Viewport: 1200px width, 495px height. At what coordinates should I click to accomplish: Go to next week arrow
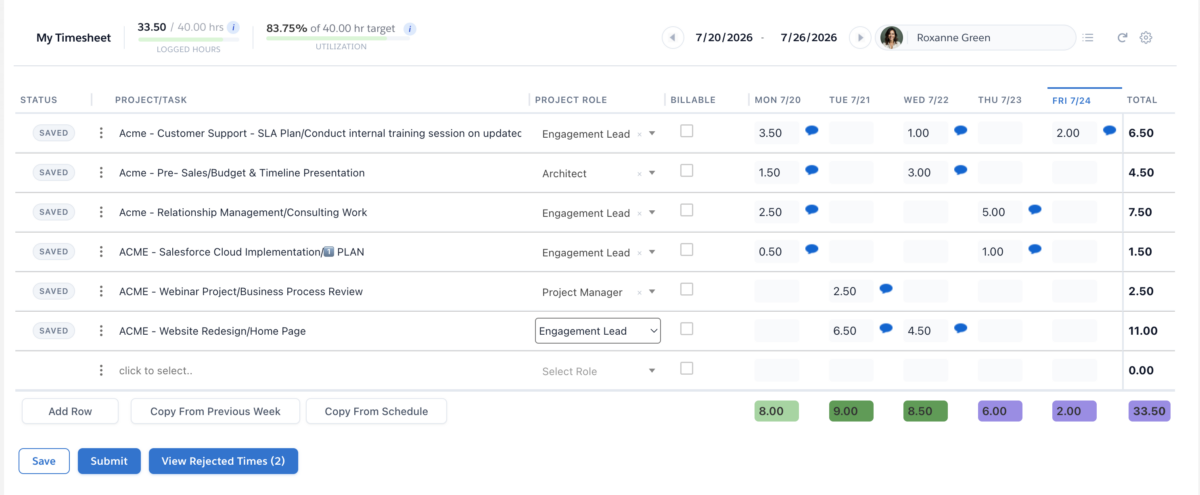pyautogui.click(x=859, y=37)
